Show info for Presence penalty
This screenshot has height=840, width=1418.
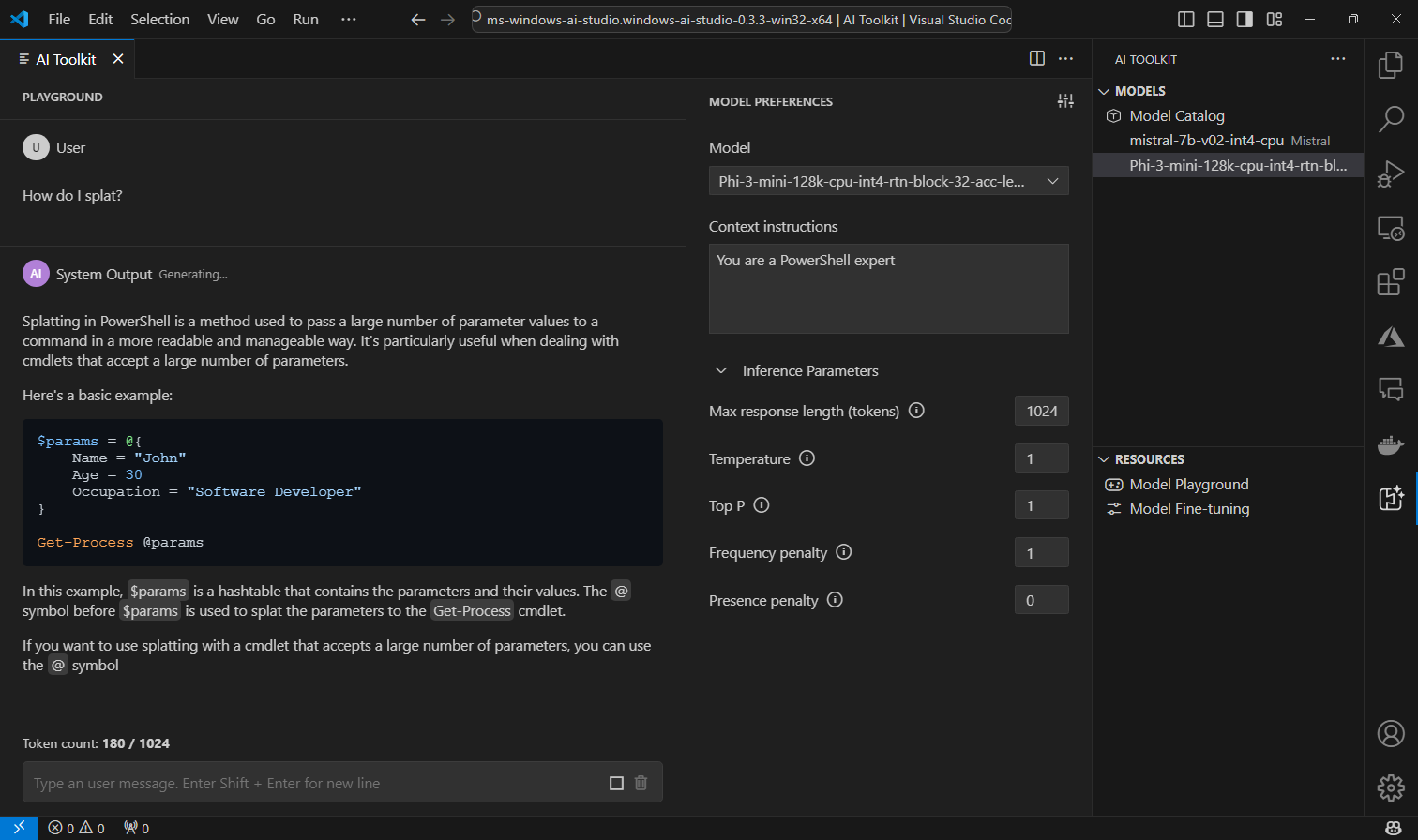tap(835, 600)
